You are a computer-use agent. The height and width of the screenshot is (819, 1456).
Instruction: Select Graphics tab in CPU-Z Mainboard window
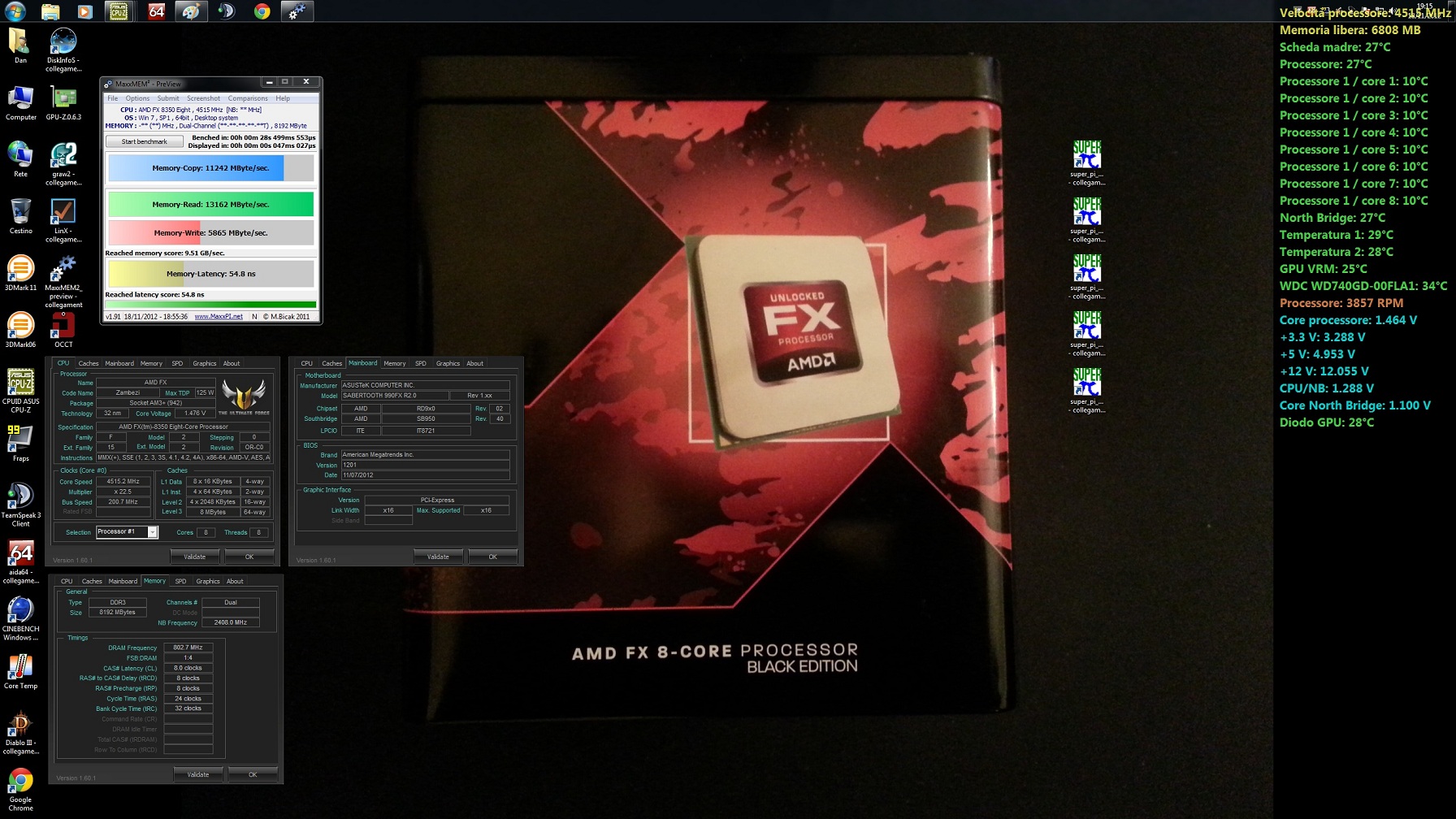tap(448, 363)
